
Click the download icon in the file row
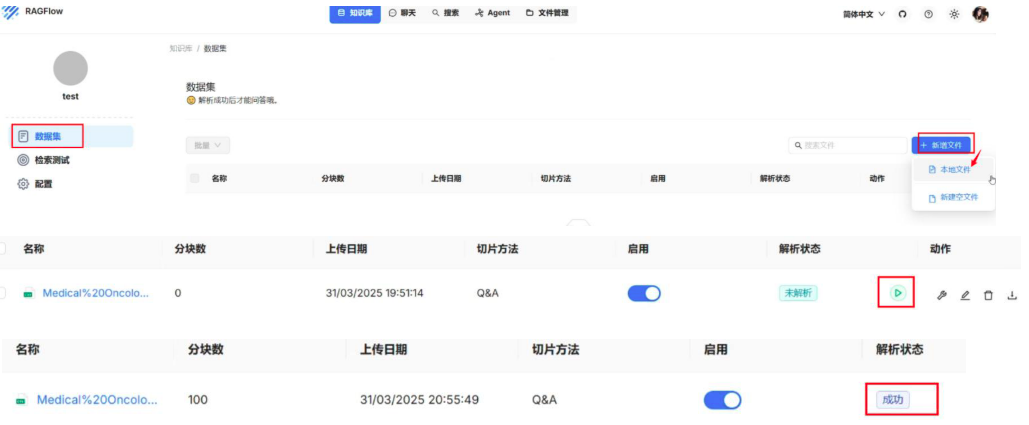[x=1012, y=295]
